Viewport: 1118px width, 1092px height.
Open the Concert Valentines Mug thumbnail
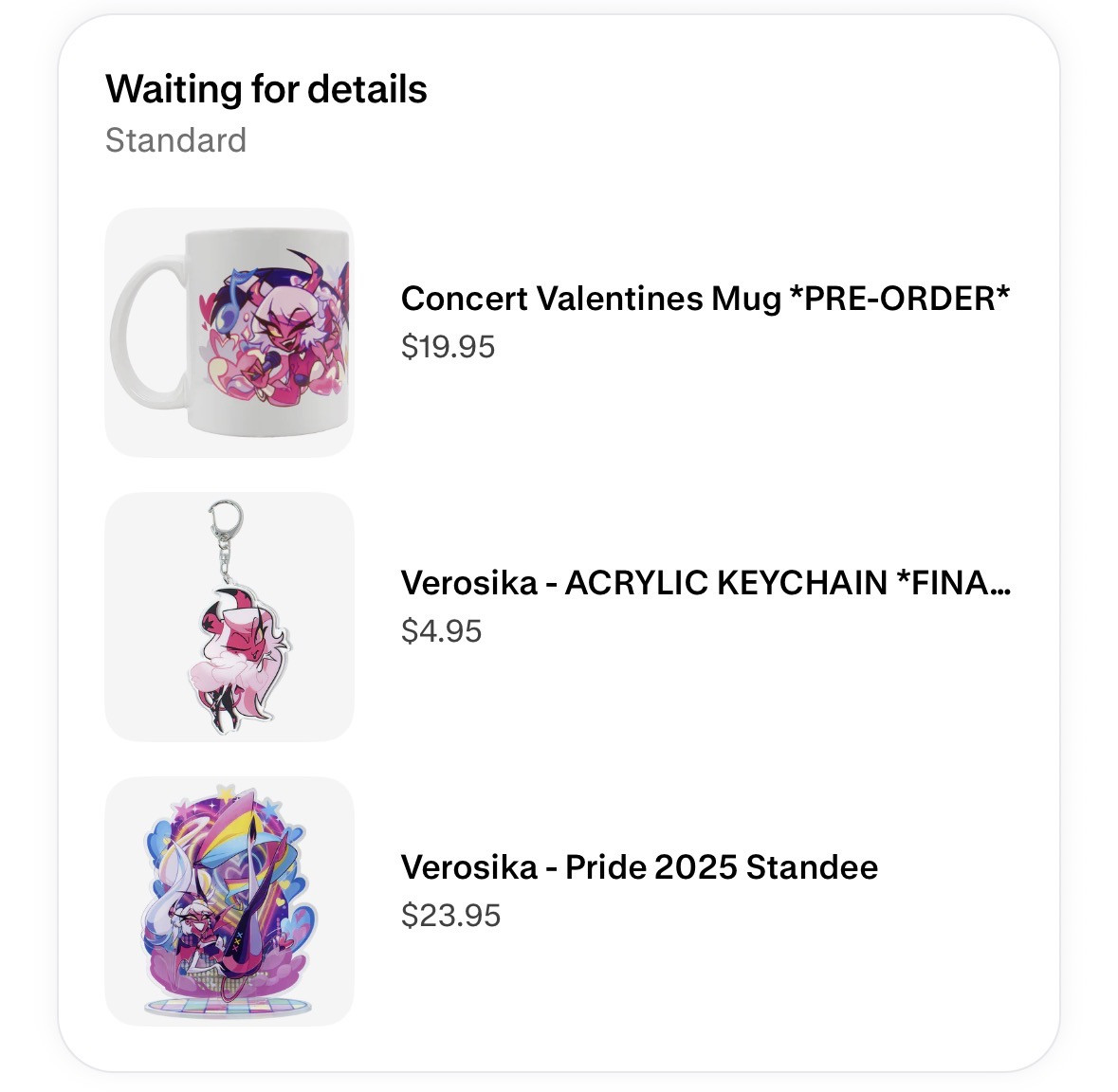click(229, 332)
